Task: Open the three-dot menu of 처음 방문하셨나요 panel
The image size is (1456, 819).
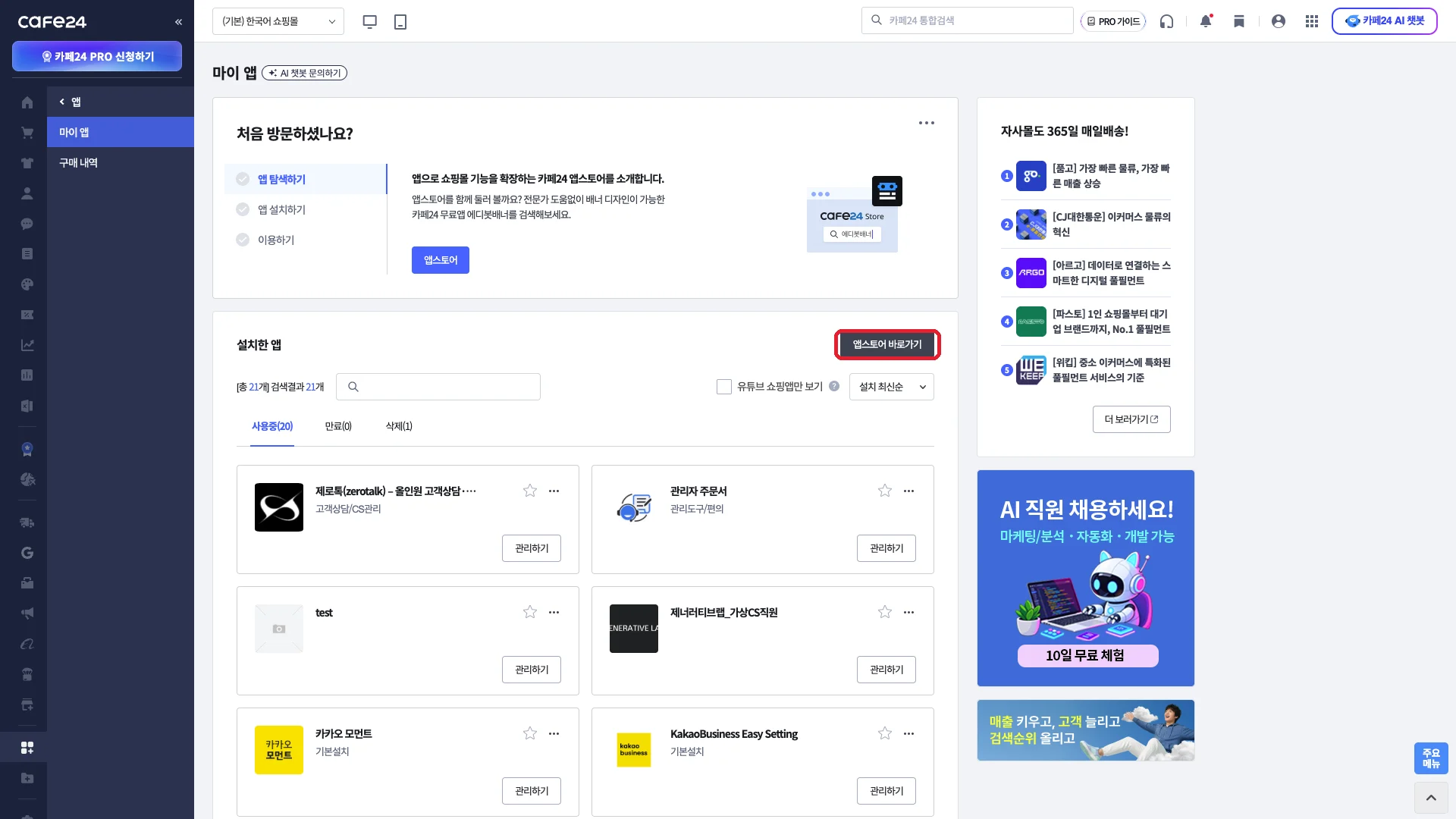Action: (927, 123)
